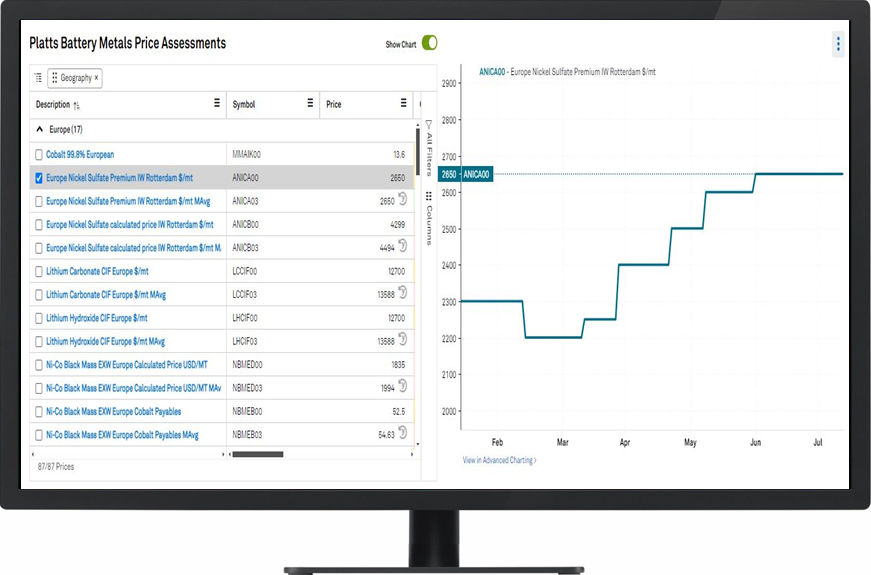
Task: Toggle the Show Chart switch
Action: click(x=429, y=43)
